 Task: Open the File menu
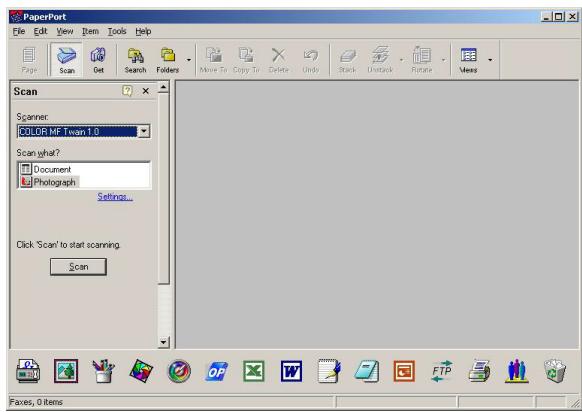(x=19, y=32)
